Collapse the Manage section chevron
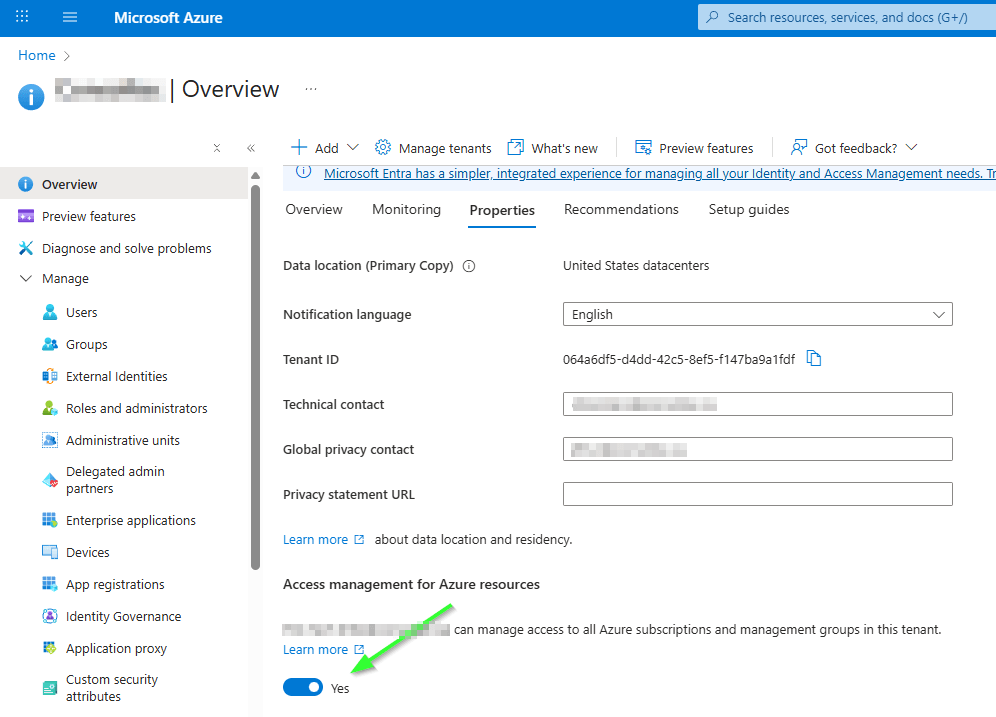Viewport: 996px width, 717px height. tap(25, 278)
